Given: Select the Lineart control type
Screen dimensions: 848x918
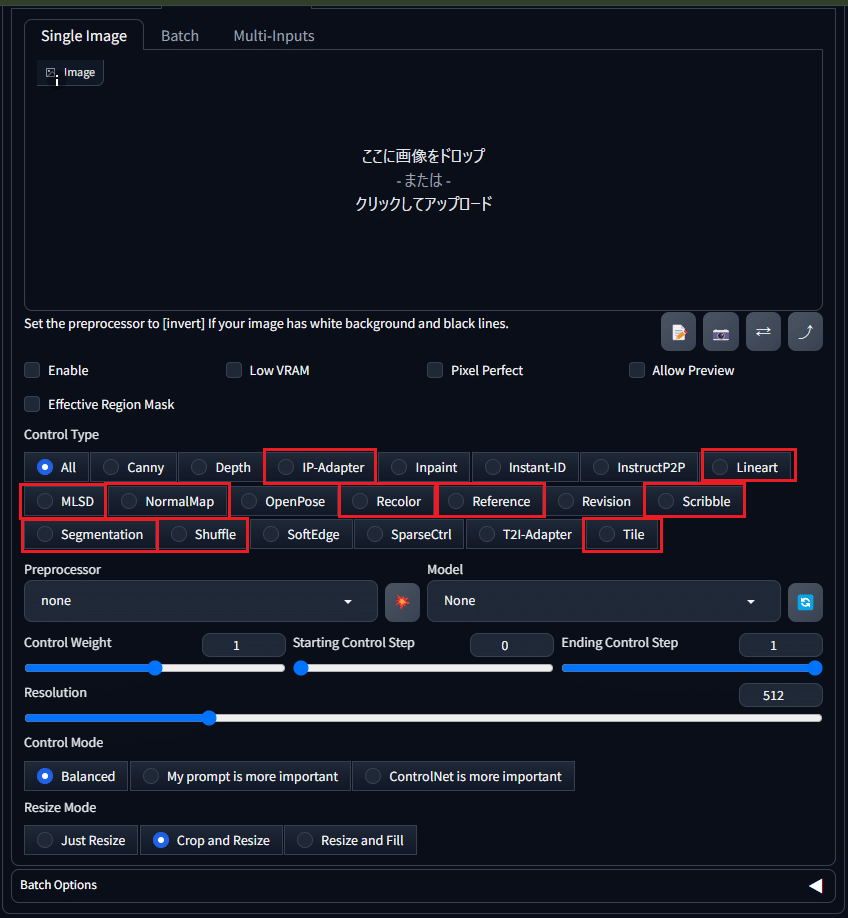Looking at the screenshot, I should point(746,467).
